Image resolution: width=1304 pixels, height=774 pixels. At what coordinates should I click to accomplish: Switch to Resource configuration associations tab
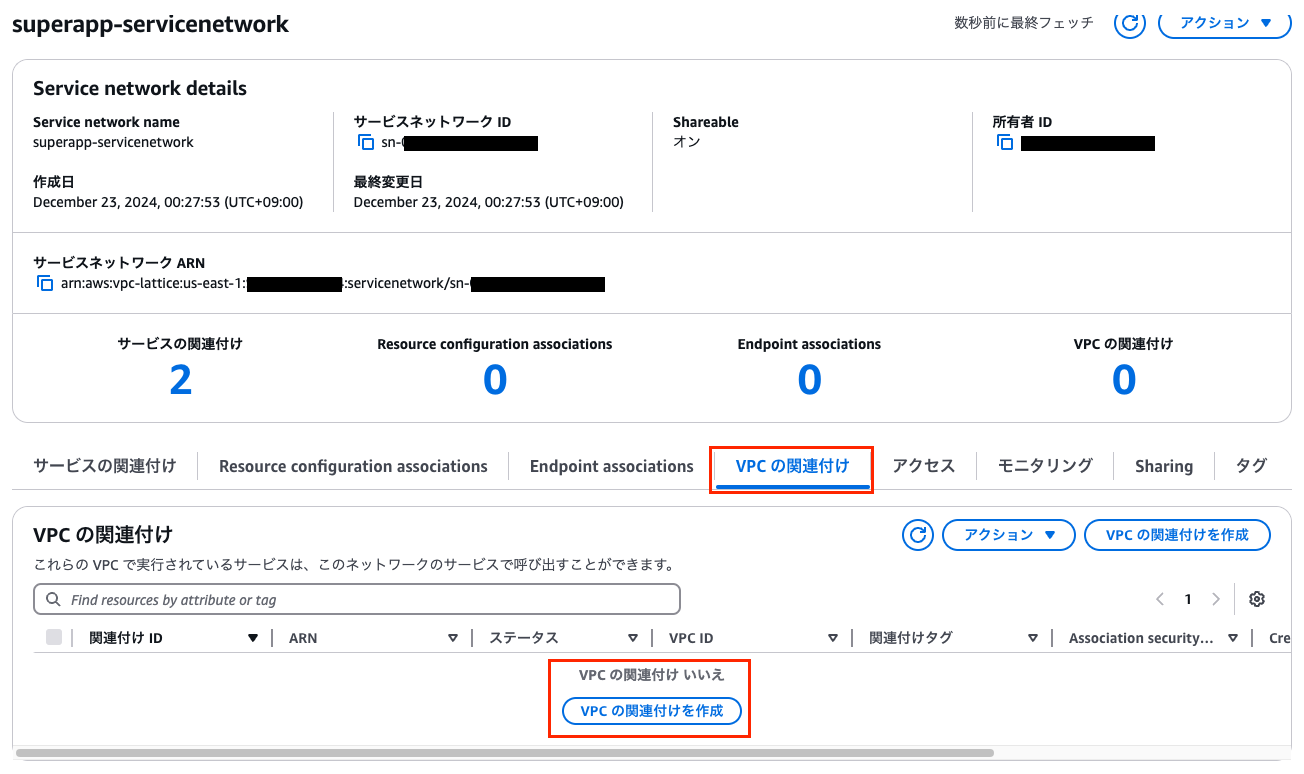353,466
